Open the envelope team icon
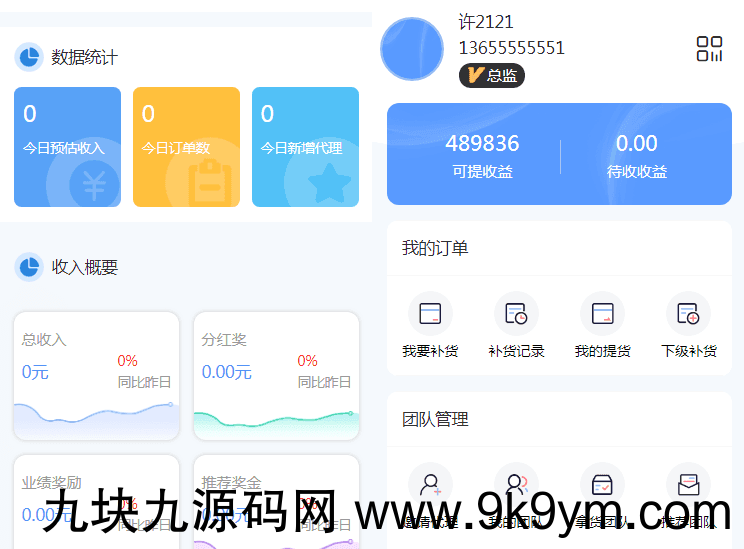 (x=688, y=485)
